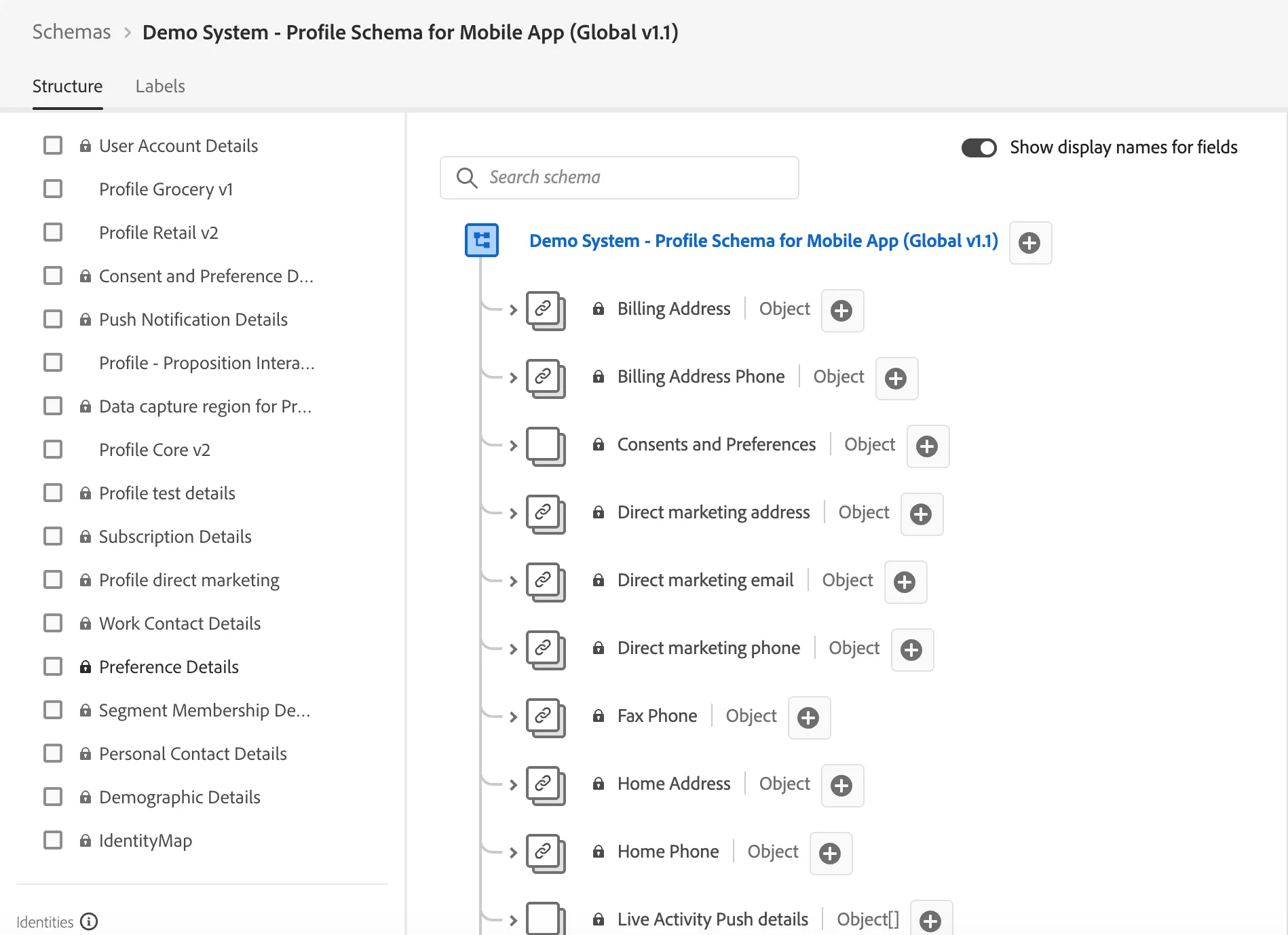Select the Structure tab
Screen dimensions: 1288x935
(x=67, y=86)
